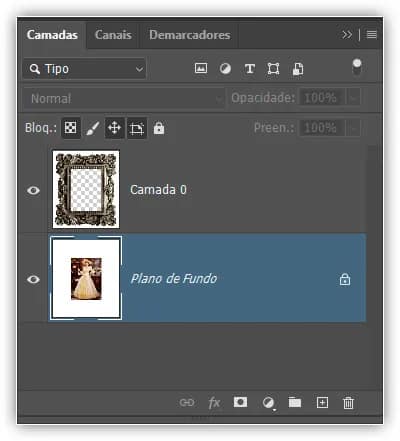The image size is (400, 441).
Task: Open the Tipo filter dropdown
Action: (x=85, y=69)
